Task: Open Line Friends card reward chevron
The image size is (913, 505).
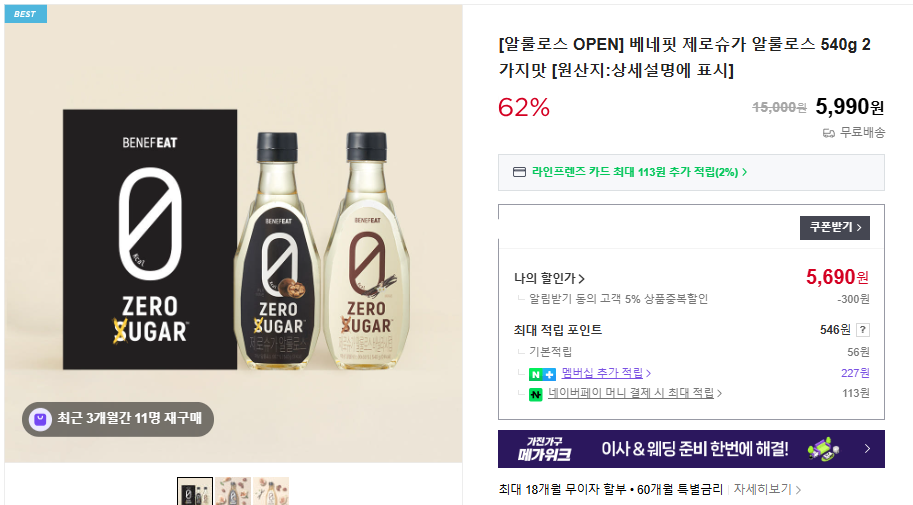Action: click(744, 172)
